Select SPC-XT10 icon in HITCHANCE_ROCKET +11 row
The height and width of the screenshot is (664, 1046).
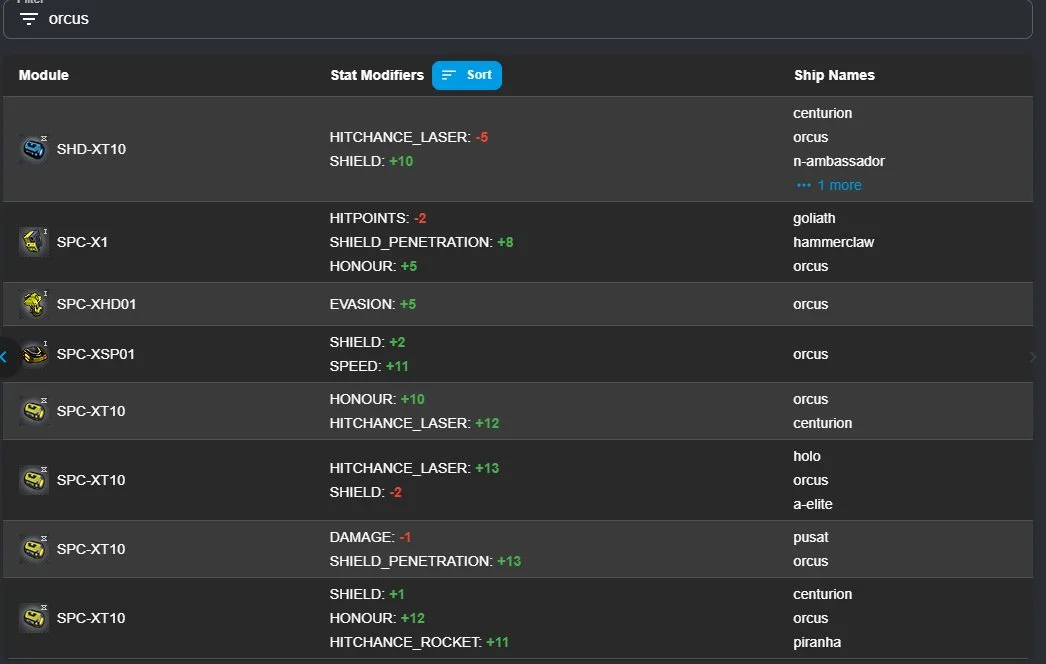34,618
